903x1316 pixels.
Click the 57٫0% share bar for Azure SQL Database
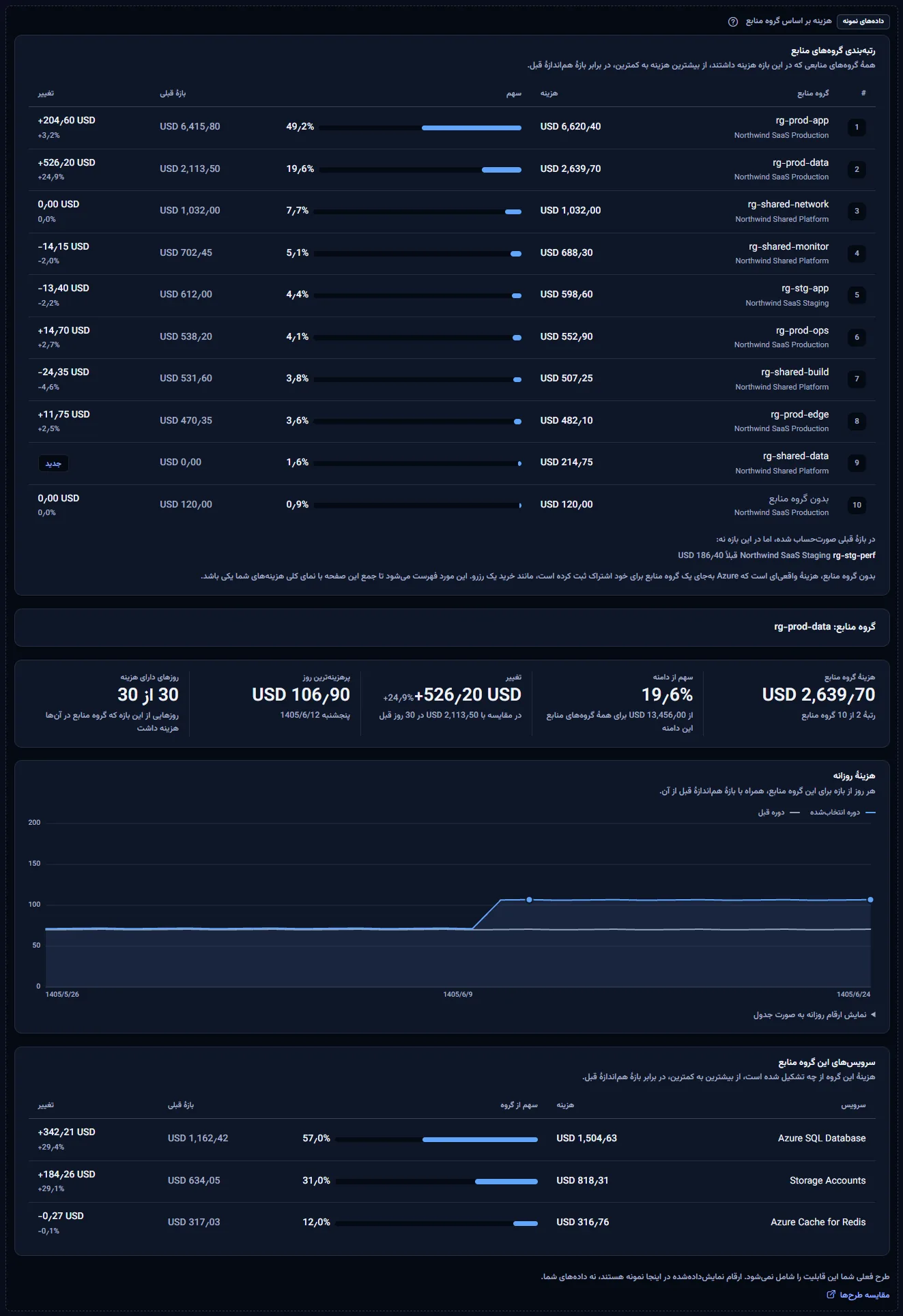click(437, 1139)
